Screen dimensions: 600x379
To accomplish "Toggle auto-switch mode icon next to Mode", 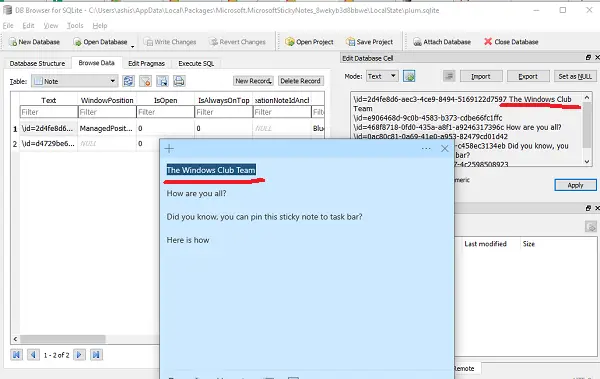I will point(409,76).
